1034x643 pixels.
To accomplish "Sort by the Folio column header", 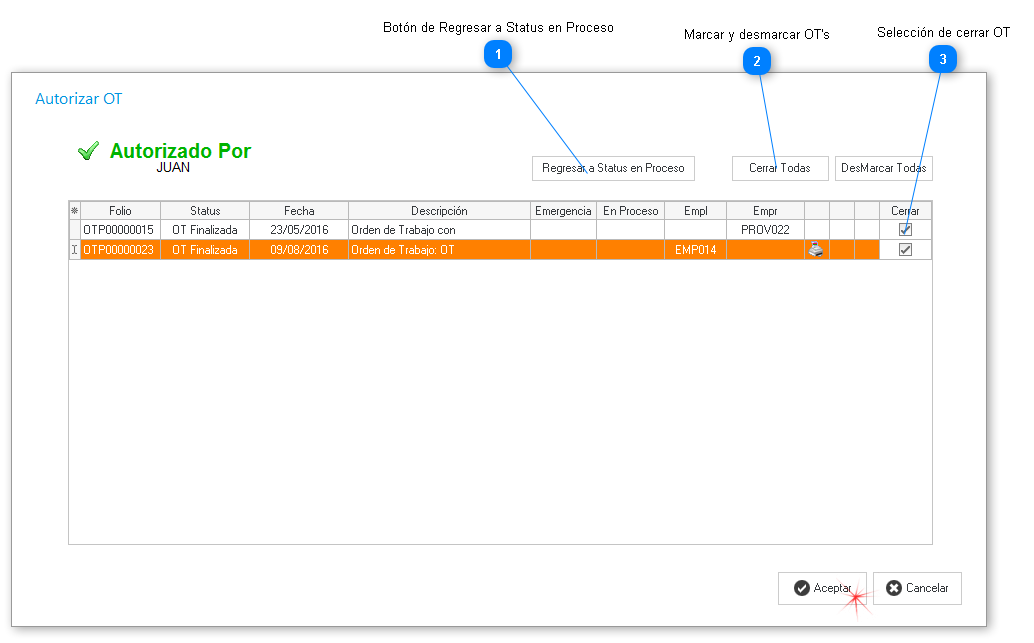I will 120,211.
